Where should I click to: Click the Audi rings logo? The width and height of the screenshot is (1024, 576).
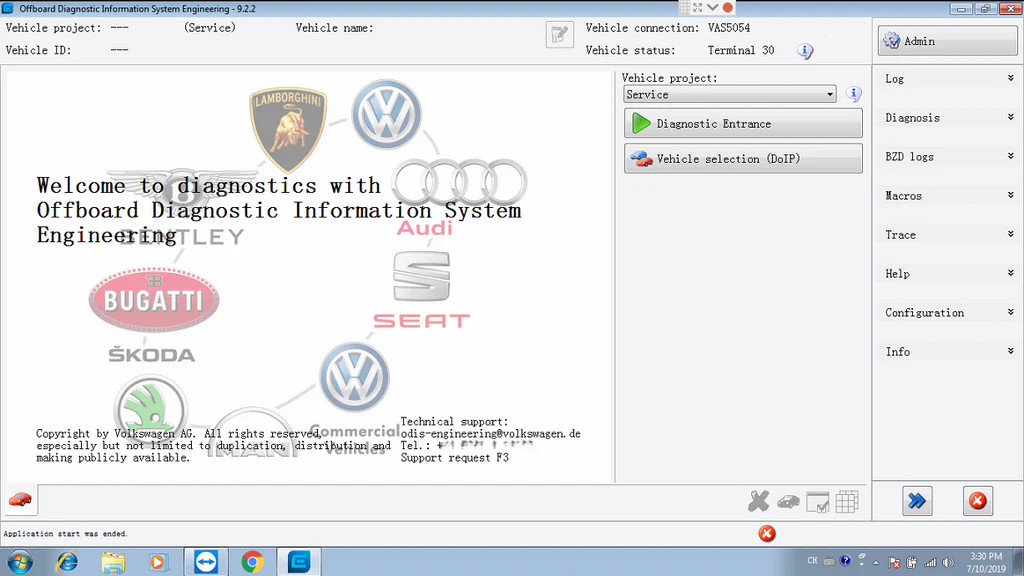click(460, 182)
